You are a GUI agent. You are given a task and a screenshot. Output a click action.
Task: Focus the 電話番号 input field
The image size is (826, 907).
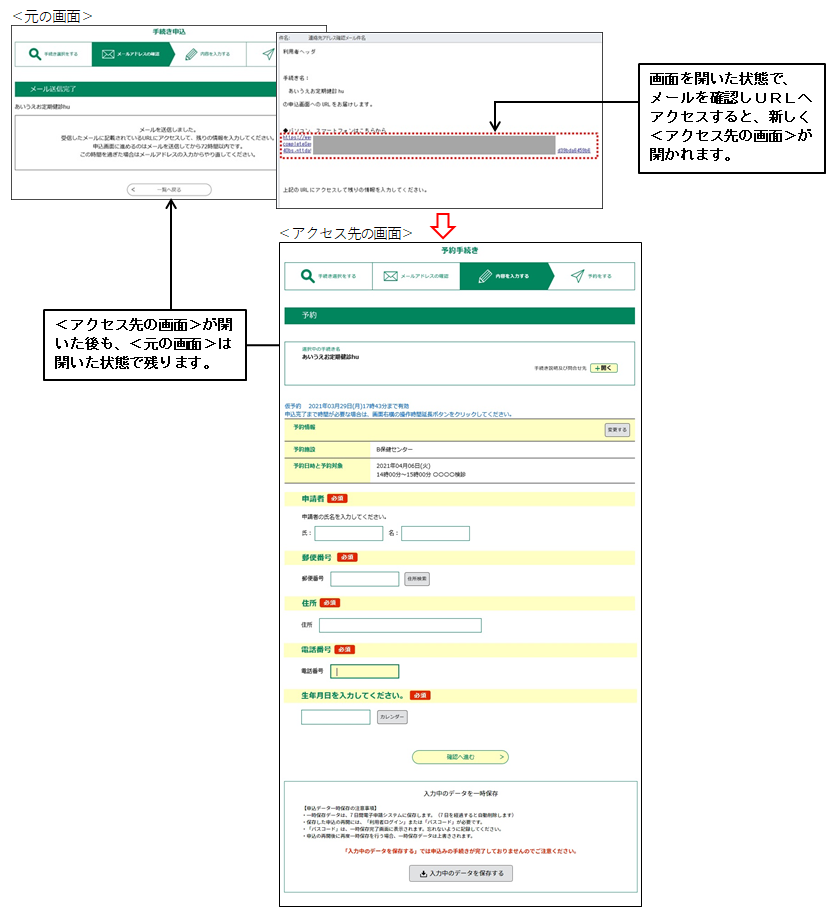click(364, 672)
